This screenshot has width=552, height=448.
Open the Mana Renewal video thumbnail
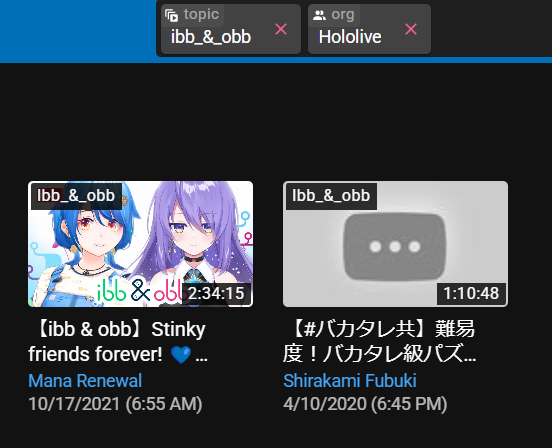pyautogui.click(x=140, y=244)
